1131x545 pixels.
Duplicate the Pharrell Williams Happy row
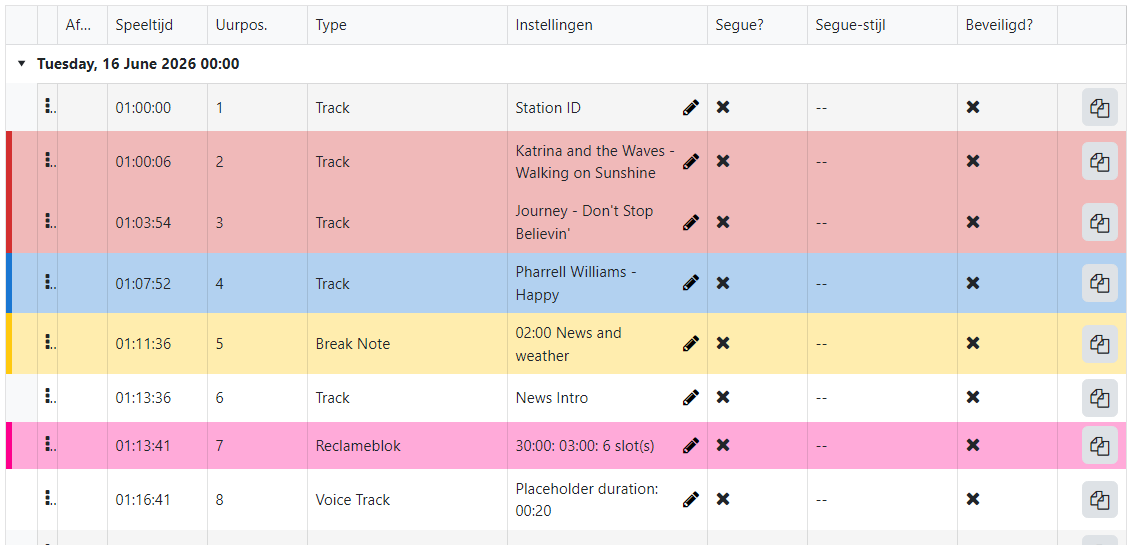coord(1099,283)
